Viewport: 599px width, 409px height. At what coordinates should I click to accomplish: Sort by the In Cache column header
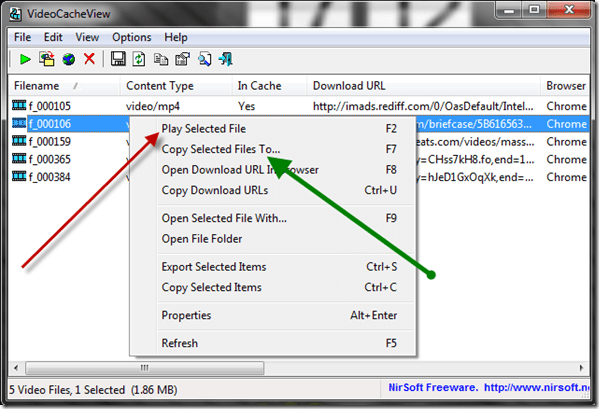[x=269, y=86]
